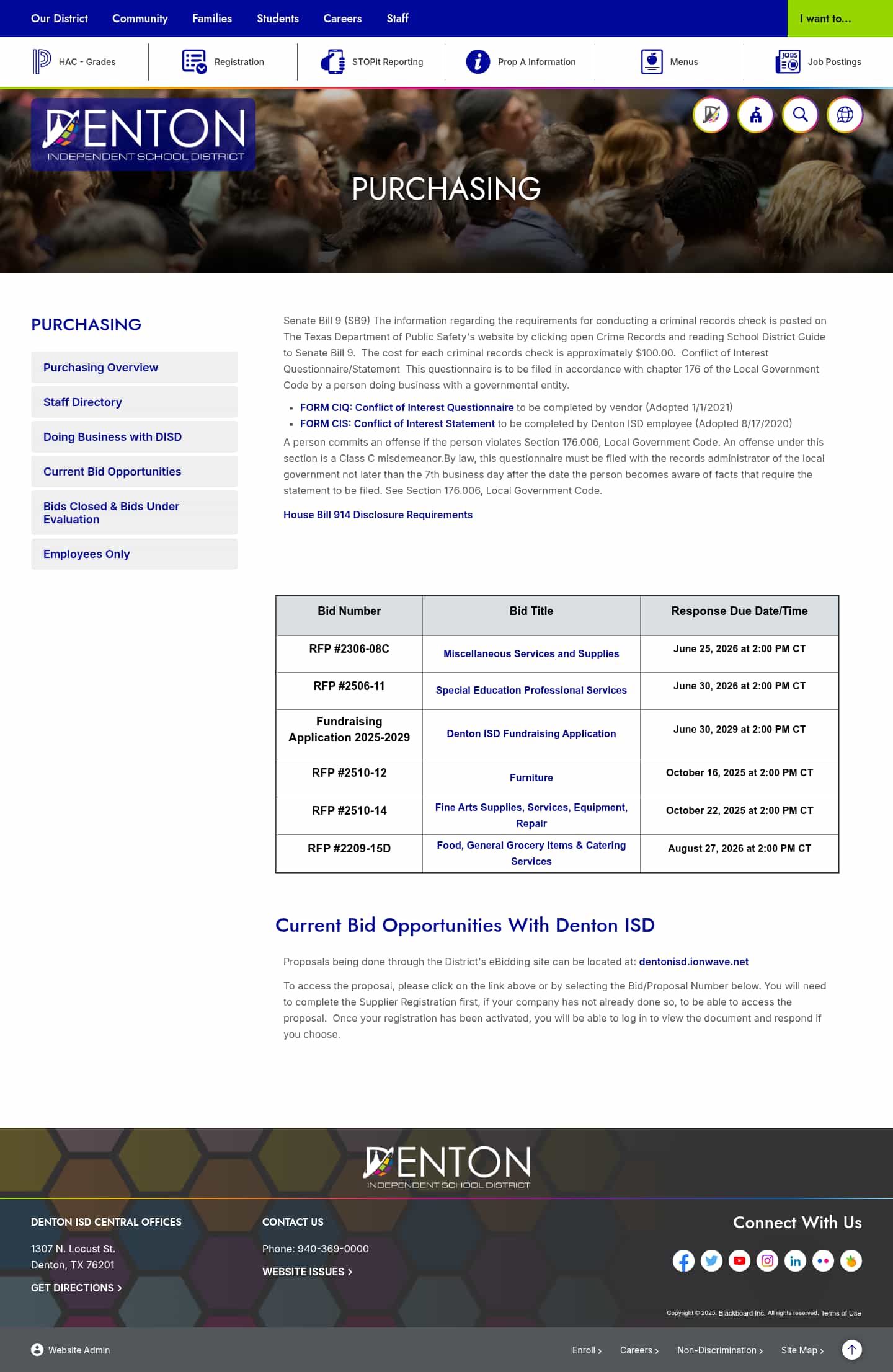Expand the "I want to..." dropdown
Screen dimensions: 893x1372
(840, 19)
